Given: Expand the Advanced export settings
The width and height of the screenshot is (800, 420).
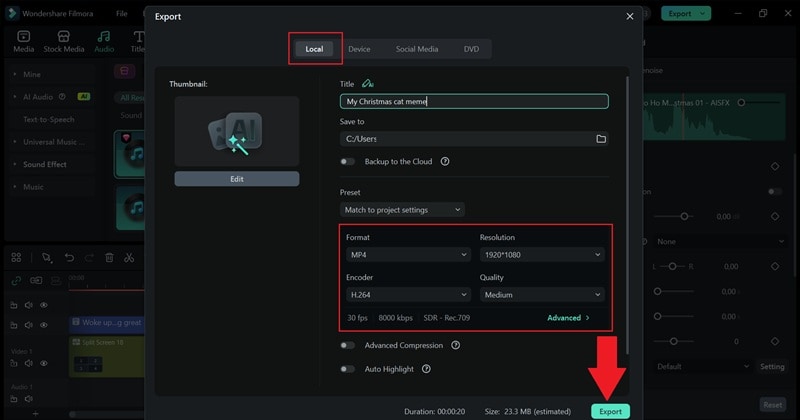Looking at the screenshot, I should click(x=568, y=317).
